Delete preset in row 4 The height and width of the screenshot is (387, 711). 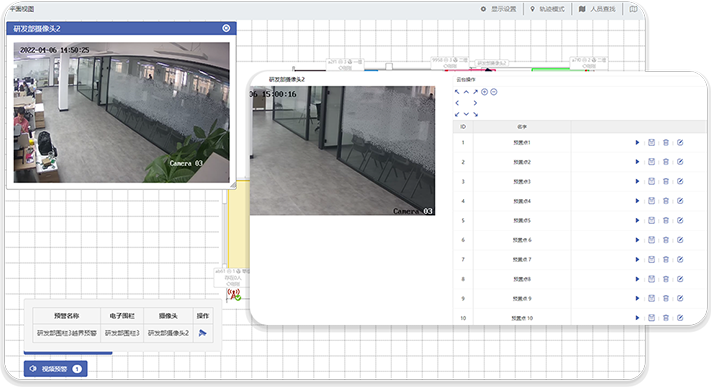tap(666, 201)
